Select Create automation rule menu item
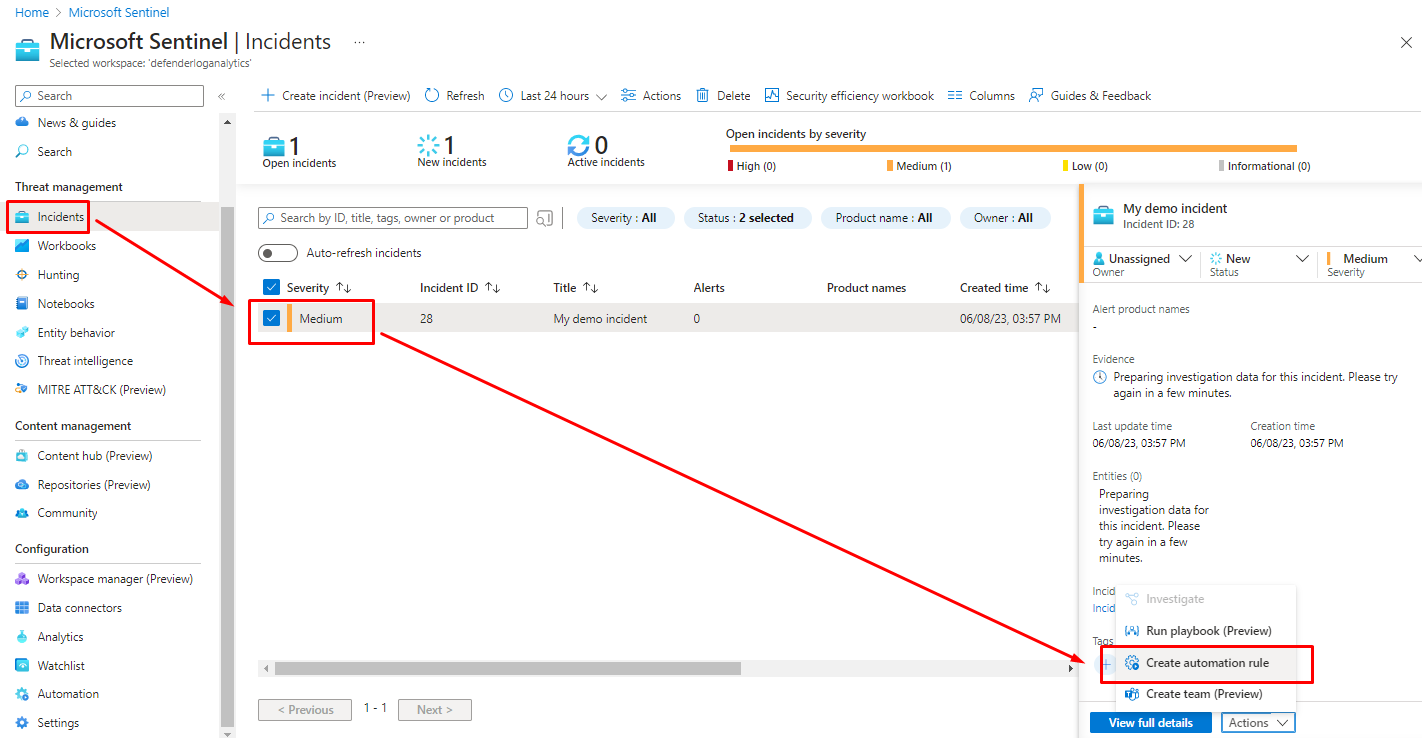Screen dimensions: 1422x738 [x=1208, y=663]
